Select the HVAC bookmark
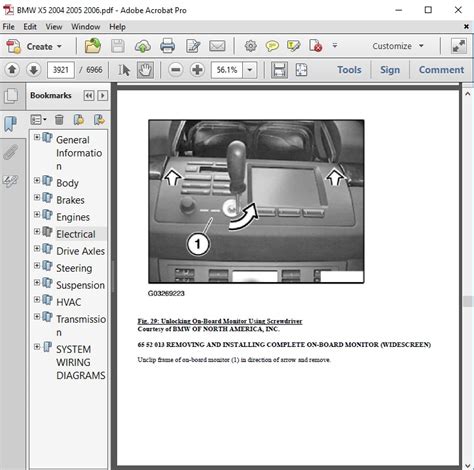 (x=69, y=302)
